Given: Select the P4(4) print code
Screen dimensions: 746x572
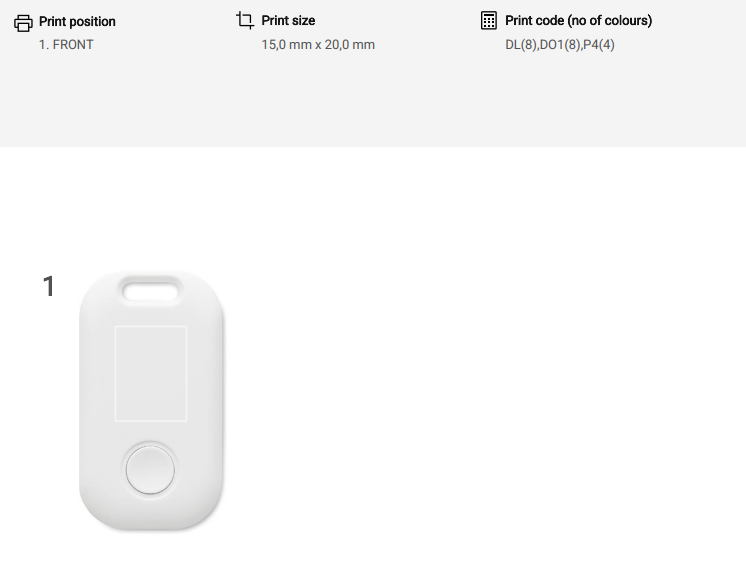Looking at the screenshot, I should pos(599,45).
